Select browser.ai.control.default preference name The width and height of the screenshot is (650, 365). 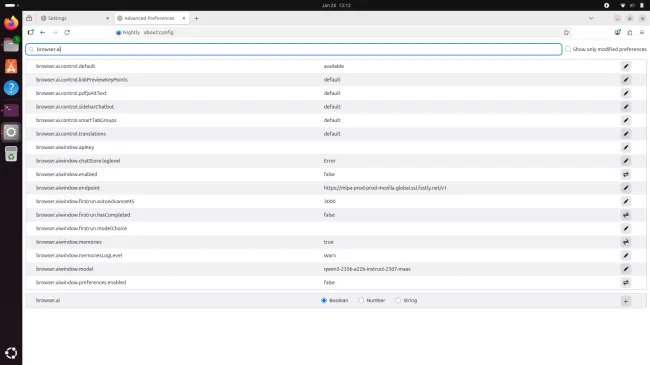pos(65,66)
